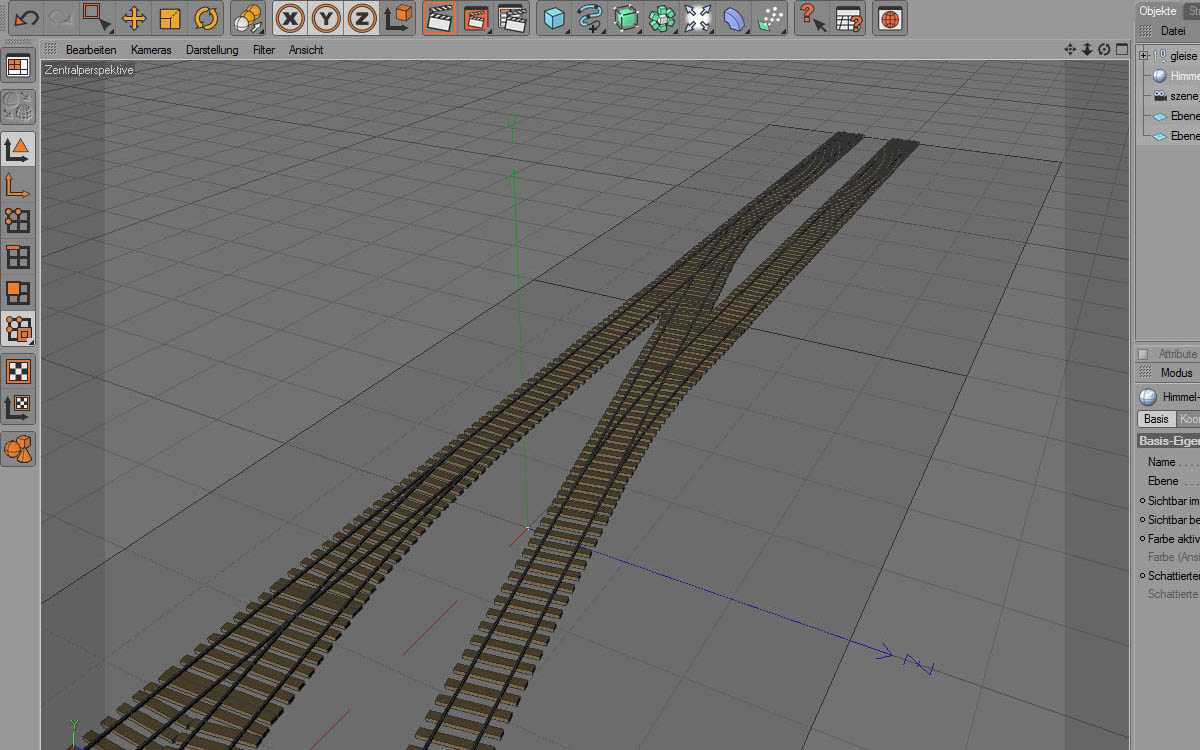Add a Cube primitive object
The width and height of the screenshot is (1200, 750).
point(554,17)
